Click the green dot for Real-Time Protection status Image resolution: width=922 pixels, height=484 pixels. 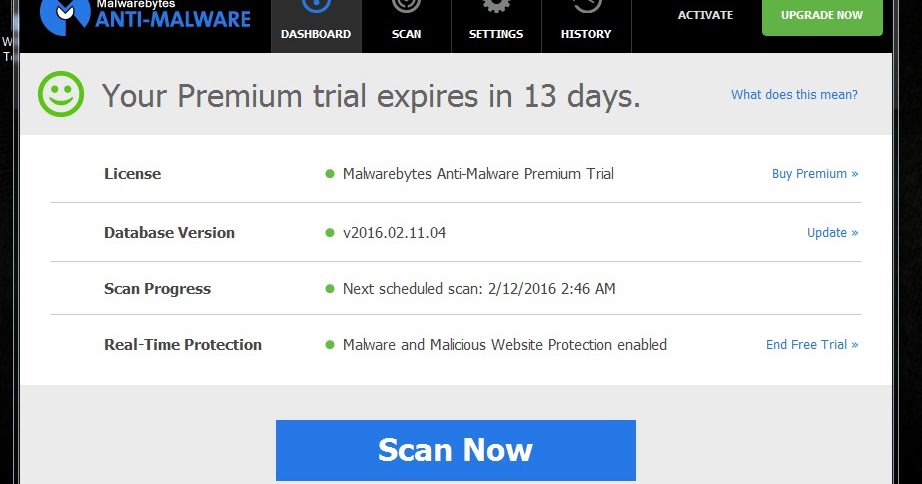tap(330, 345)
